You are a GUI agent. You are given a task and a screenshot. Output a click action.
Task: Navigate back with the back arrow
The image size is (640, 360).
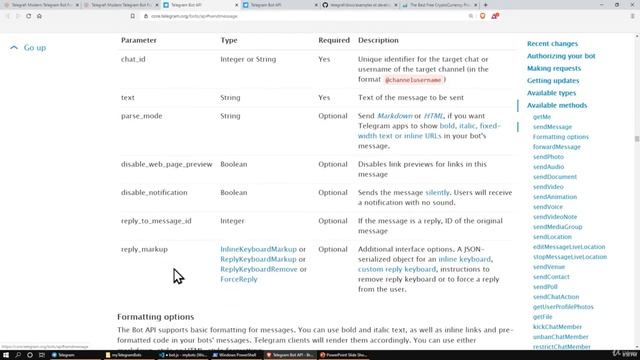tap(7, 16)
